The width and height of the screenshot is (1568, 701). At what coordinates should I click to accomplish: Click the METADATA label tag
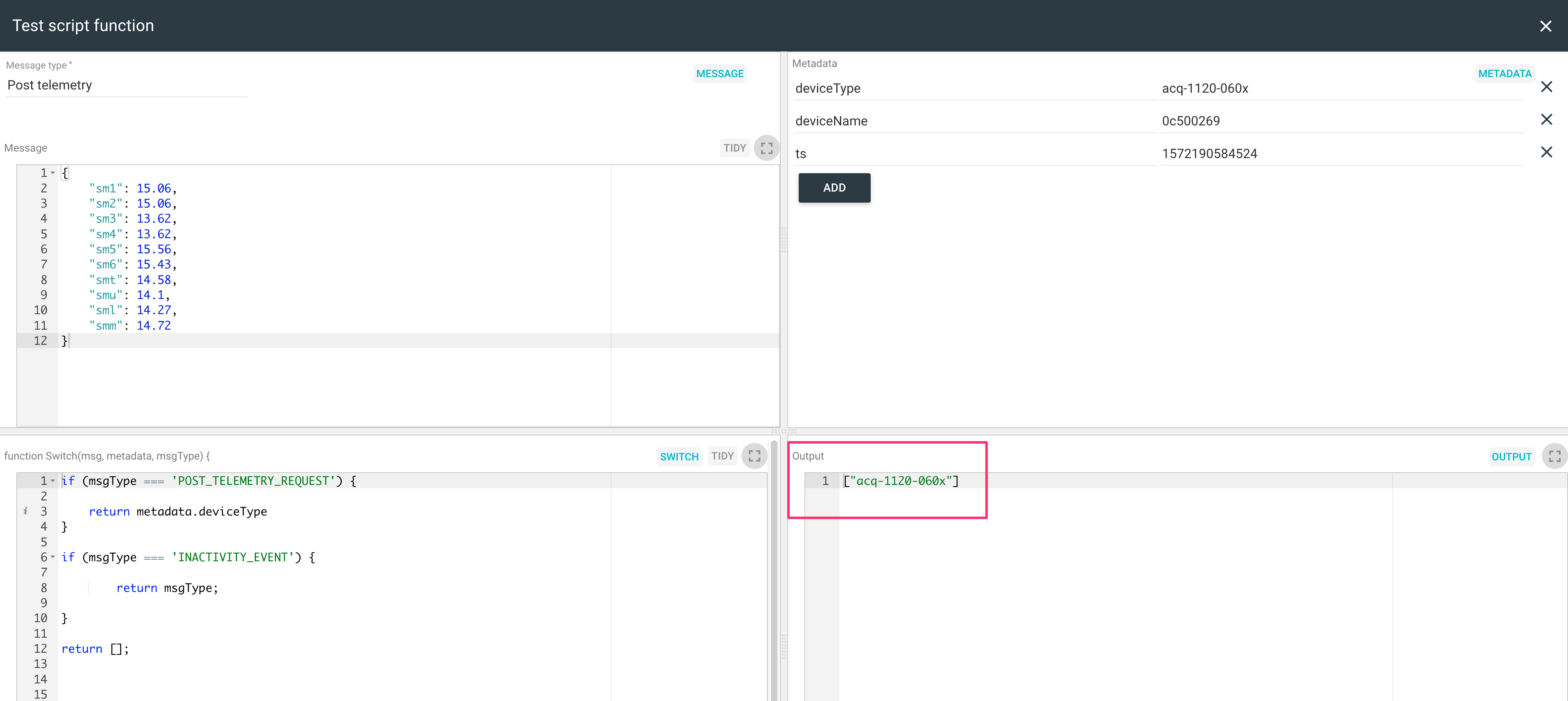click(x=1504, y=74)
